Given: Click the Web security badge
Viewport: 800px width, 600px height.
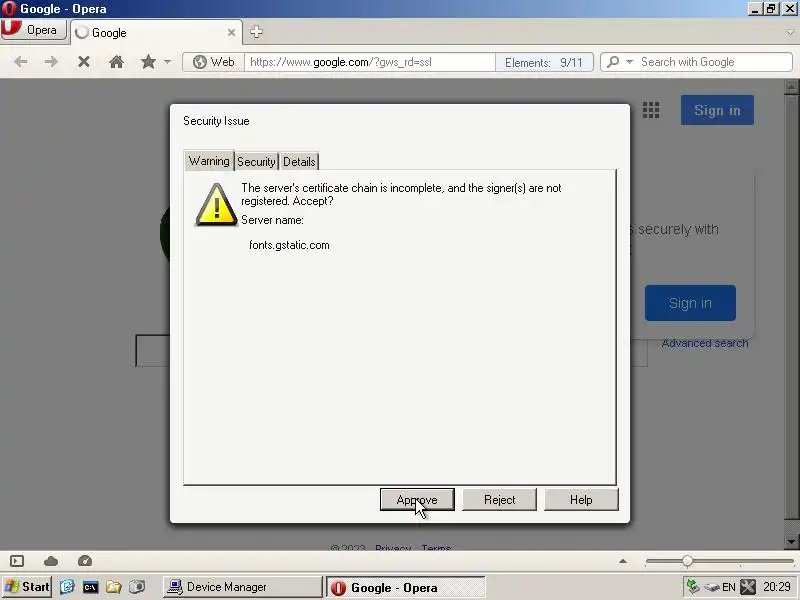Looking at the screenshot, I should point(214,62).
